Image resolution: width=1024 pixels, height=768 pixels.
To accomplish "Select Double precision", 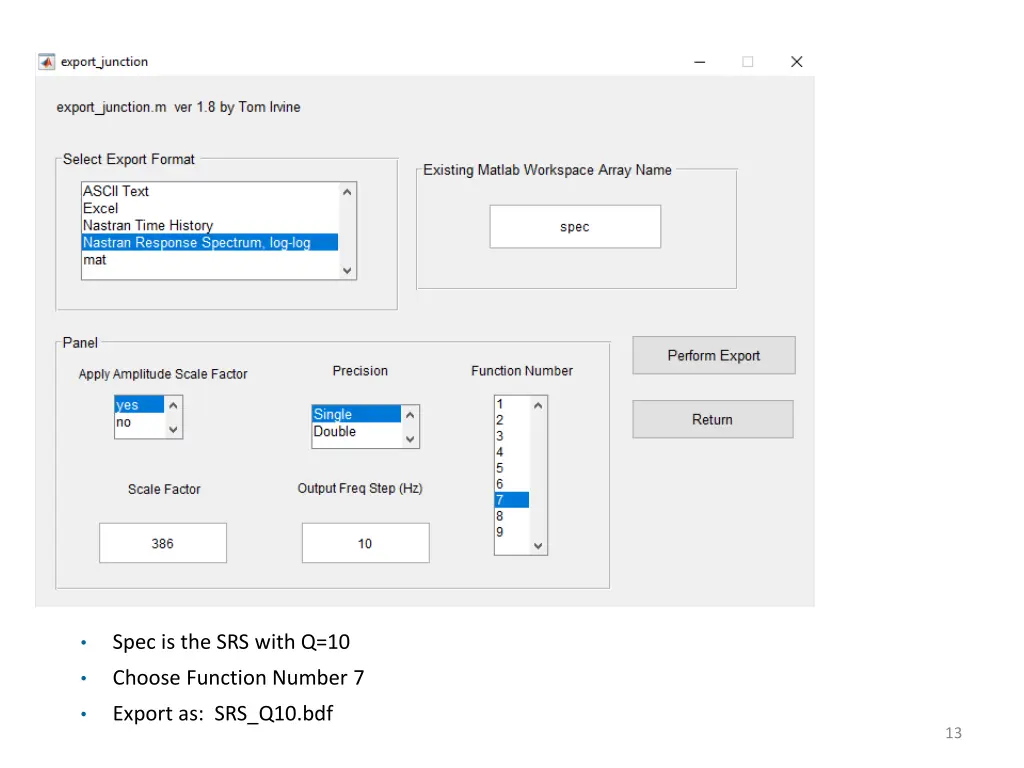I will [x=357, y=431].
